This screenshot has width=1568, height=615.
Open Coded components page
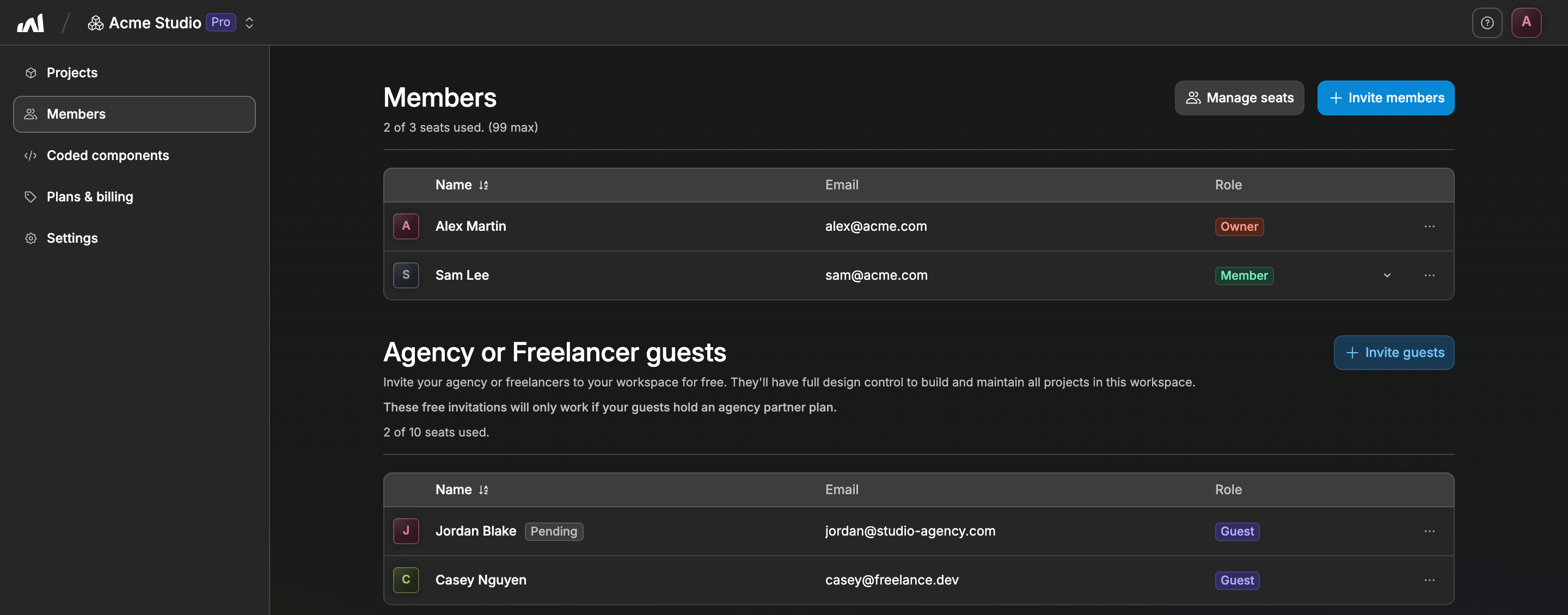tap(134, 156)
